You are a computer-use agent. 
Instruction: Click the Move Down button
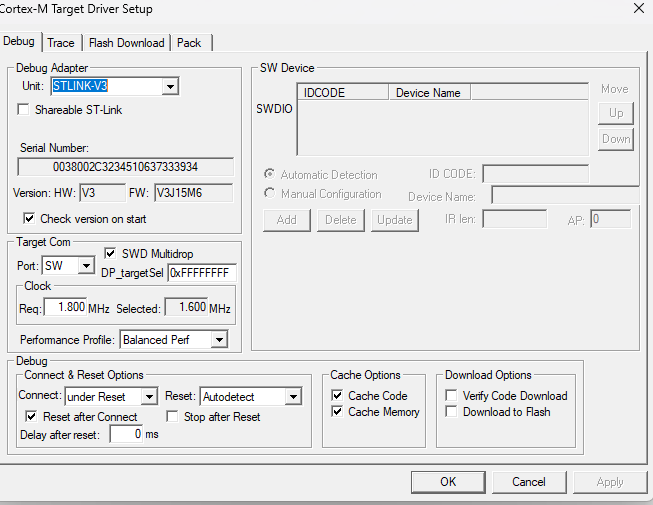pyautogui.click(x=616, y=139)
